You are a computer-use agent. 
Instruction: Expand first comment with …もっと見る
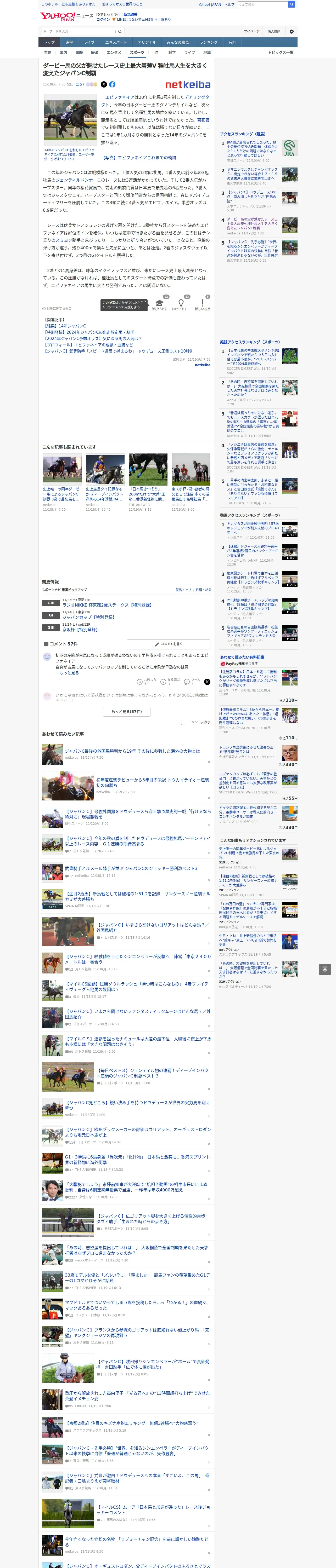[x=67, y=673]
